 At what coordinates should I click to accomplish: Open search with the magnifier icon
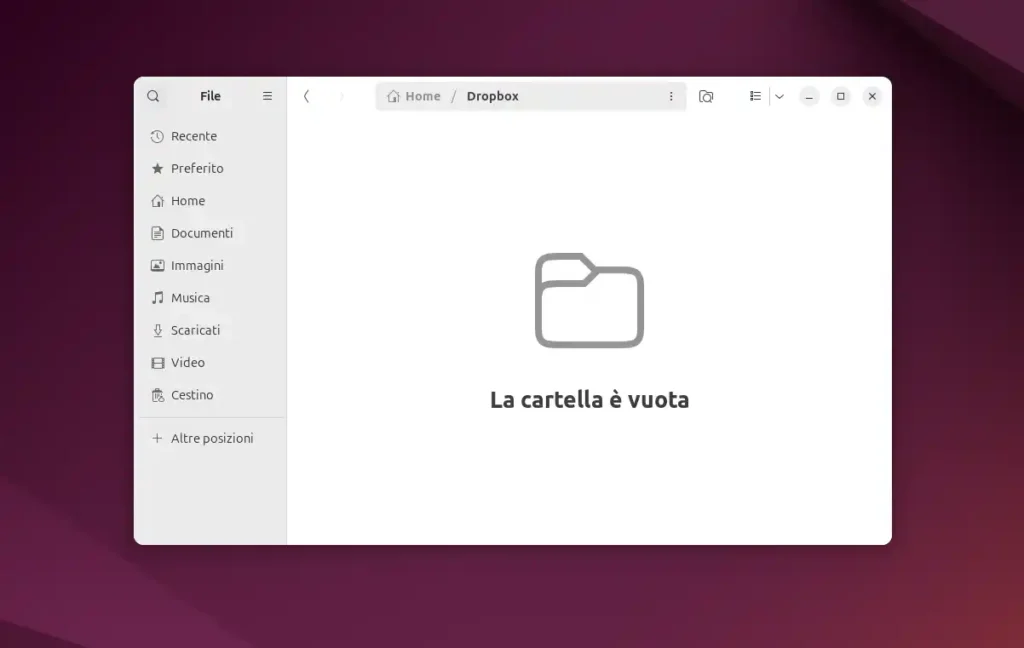pos(152,96)
